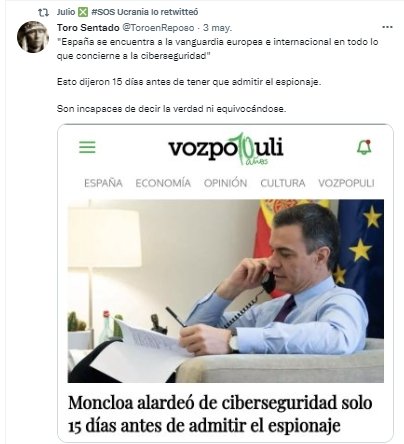Image resolution: width=404 pixels, height=444 pixels.
Task: Open the 3 may. tweet timestamp
Action: pos(217,28)
